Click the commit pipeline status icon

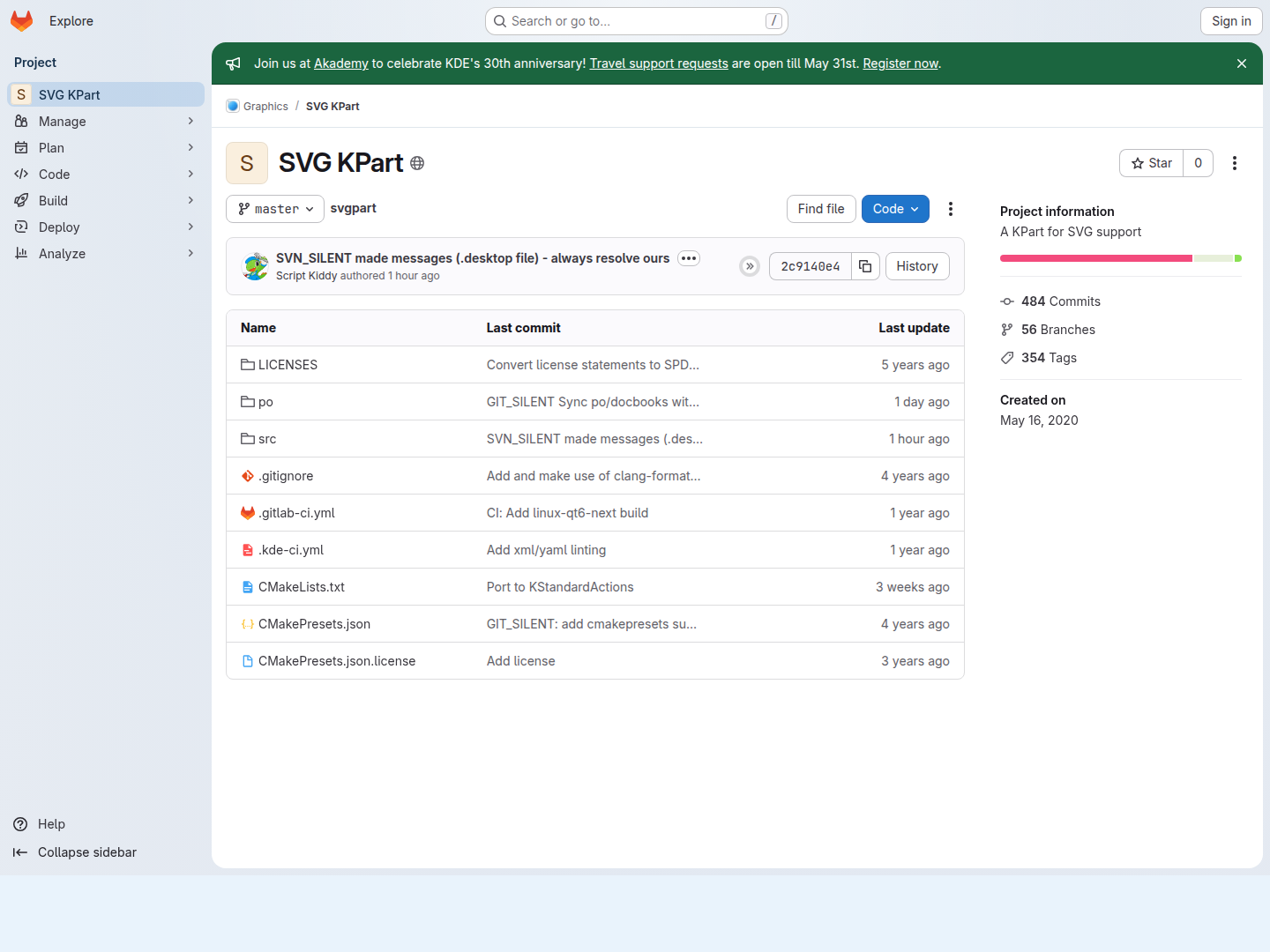pos(750,266)
